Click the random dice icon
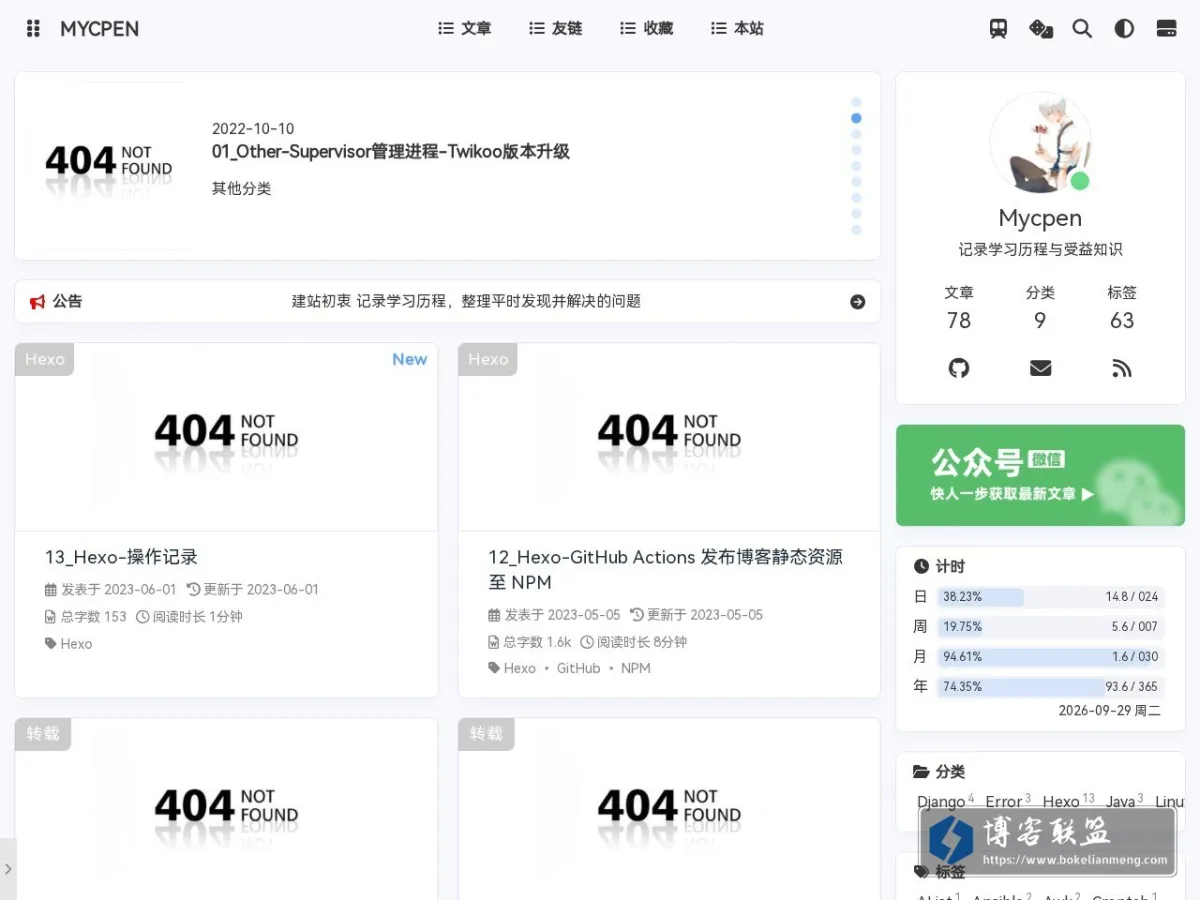The width and height of the screenshot is (1200, 900). point(1041,29)
